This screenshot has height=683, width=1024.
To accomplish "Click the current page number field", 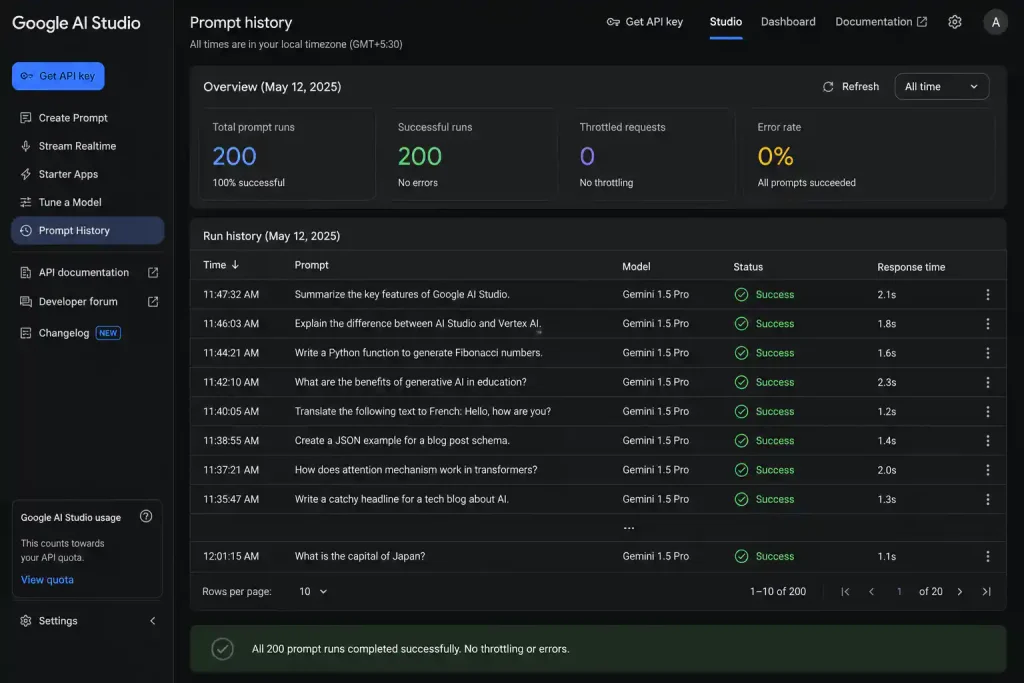I will point(899,592).
